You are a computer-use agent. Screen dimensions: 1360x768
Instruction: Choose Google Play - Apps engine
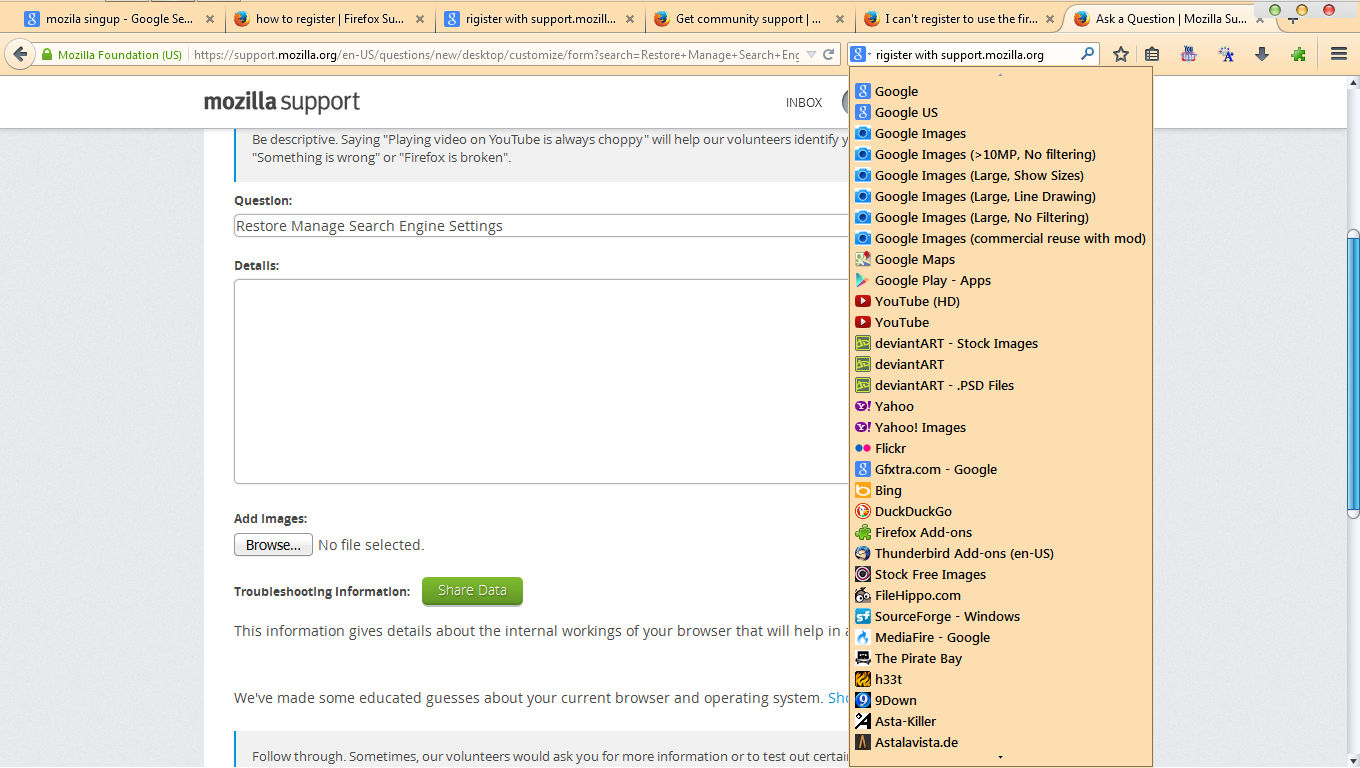1000,280
